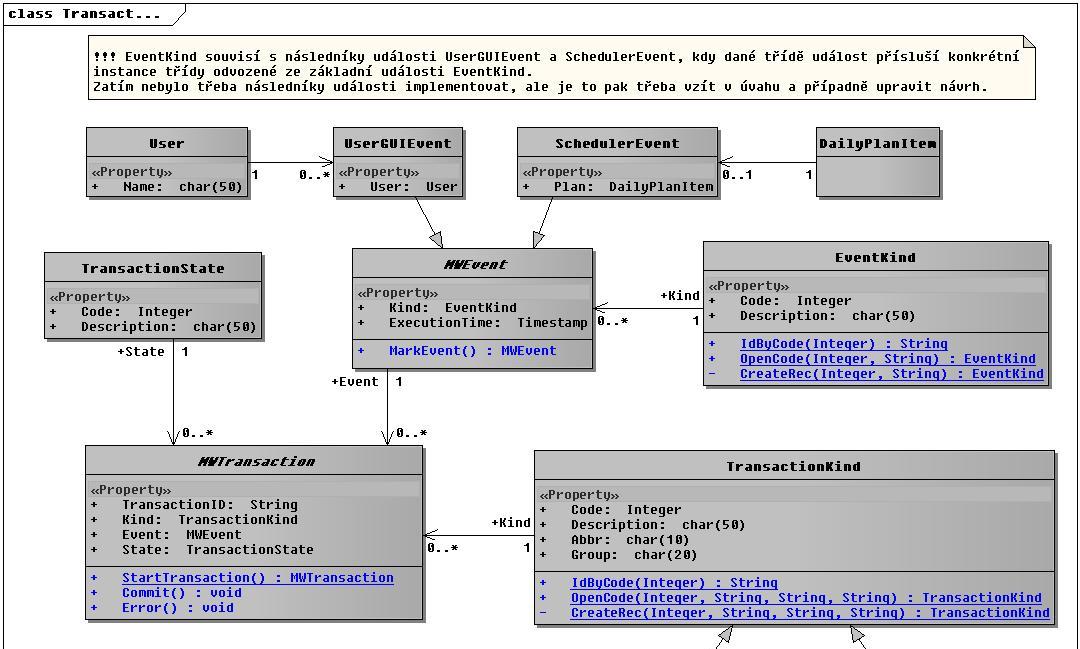Click 'Event: MWEvent' attribute
The height and width of the screenshot is (649, 1080).
click(x=166, y=535)
